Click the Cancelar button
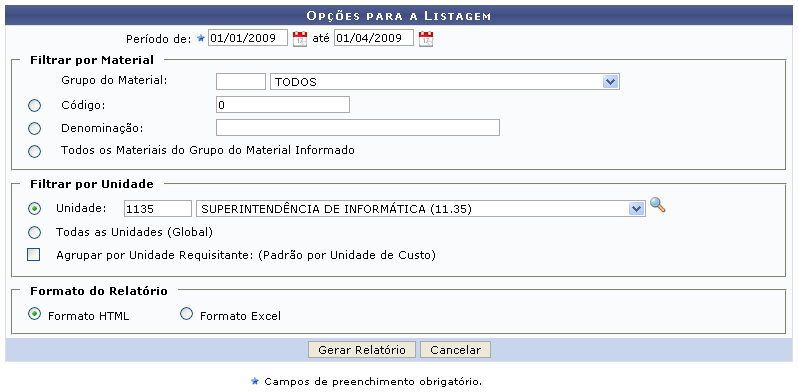798x392 pixels. pyautogui.click(x=455, y=350)
